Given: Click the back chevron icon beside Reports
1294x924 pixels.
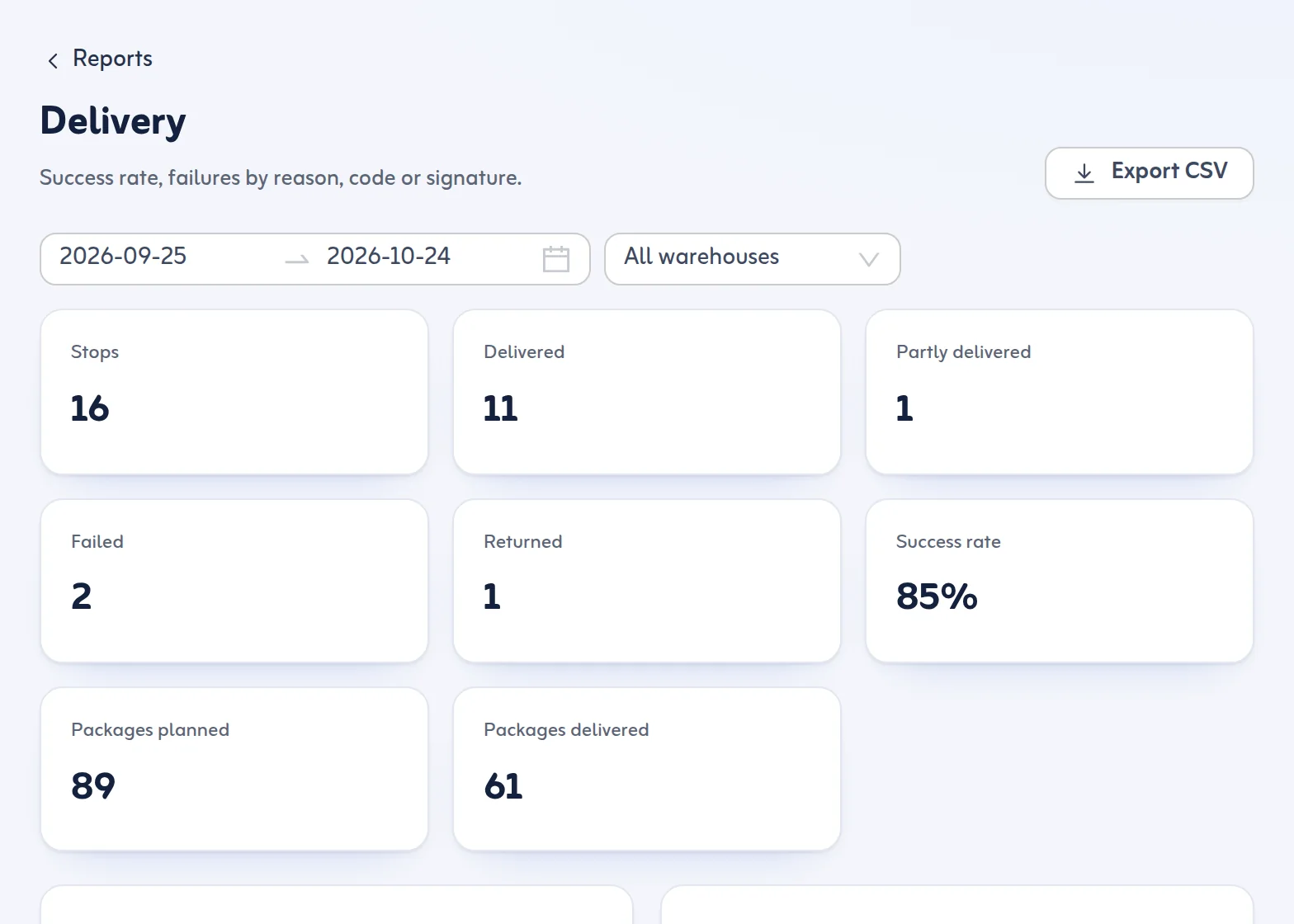Looking at the screenshot, I should [53, 60].
